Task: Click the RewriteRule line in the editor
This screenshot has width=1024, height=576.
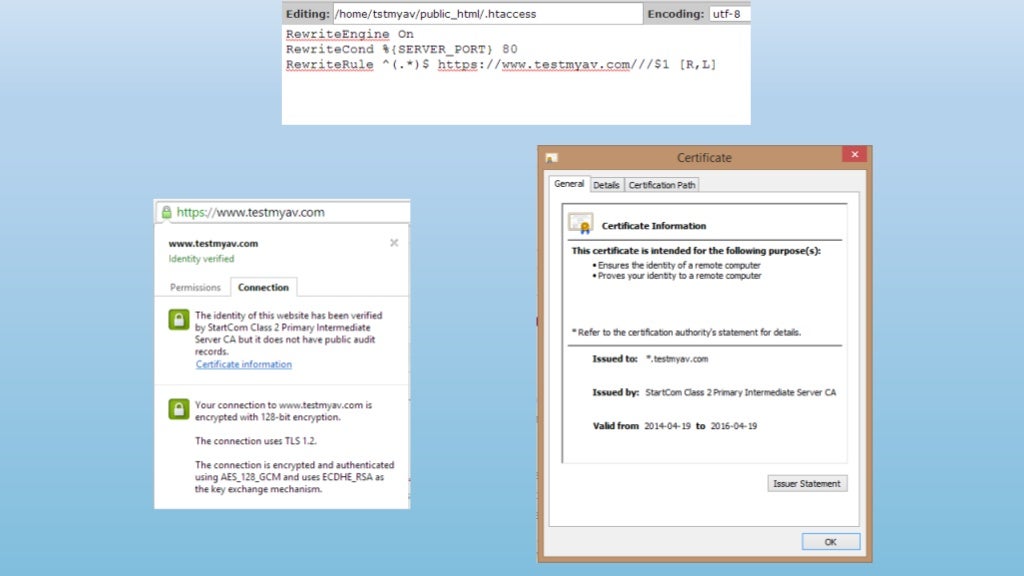Action: pos(501,65)
